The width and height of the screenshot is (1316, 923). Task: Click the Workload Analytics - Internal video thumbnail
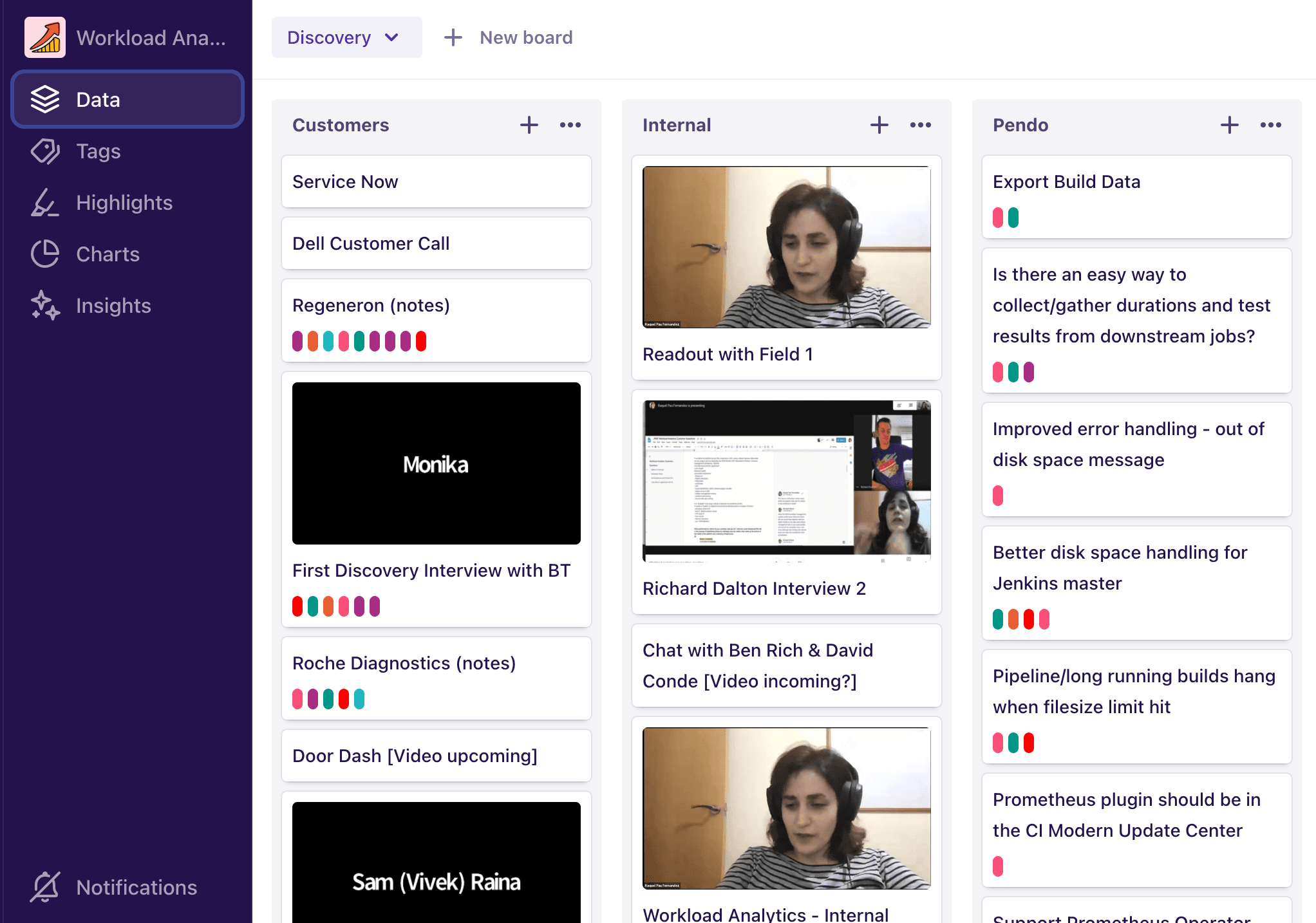click(787, 808)
